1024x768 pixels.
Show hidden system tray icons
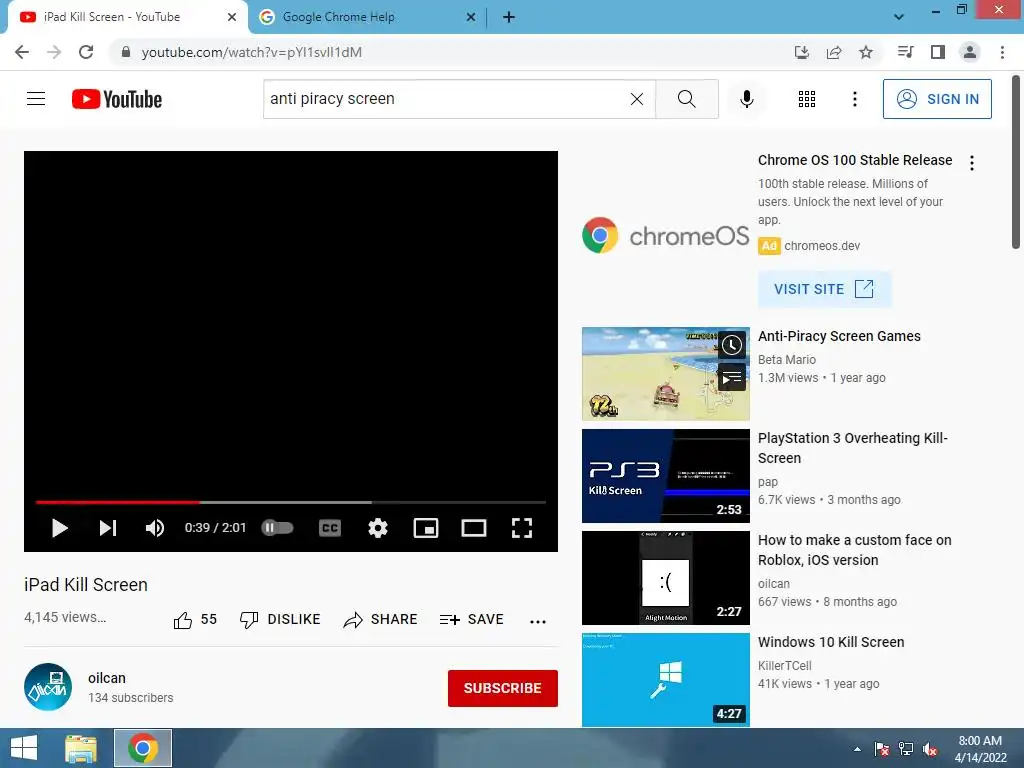[857, 750]
